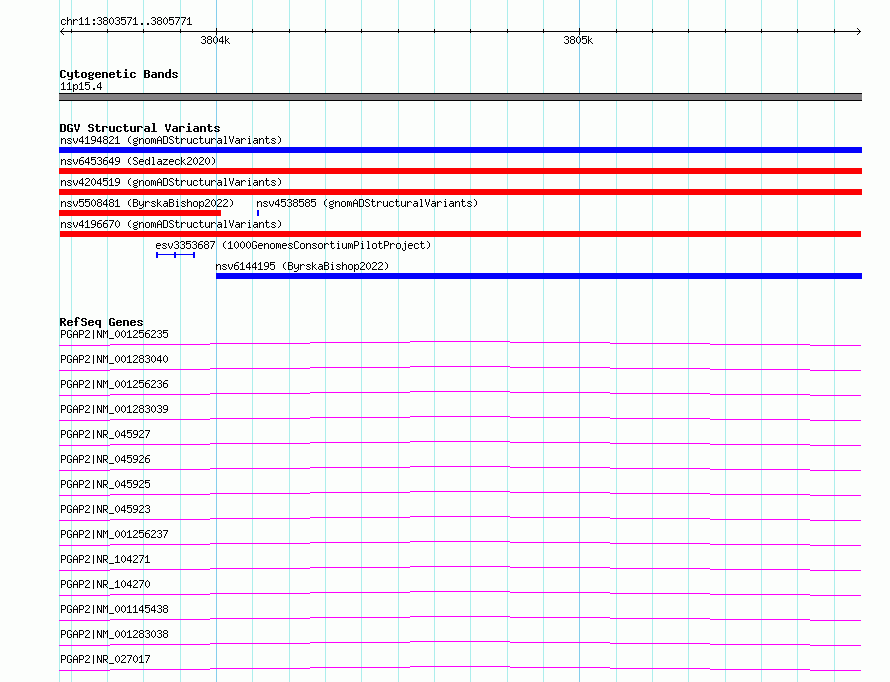
Task: Open variant label nsv4196670
Action: tap(171, 224)
